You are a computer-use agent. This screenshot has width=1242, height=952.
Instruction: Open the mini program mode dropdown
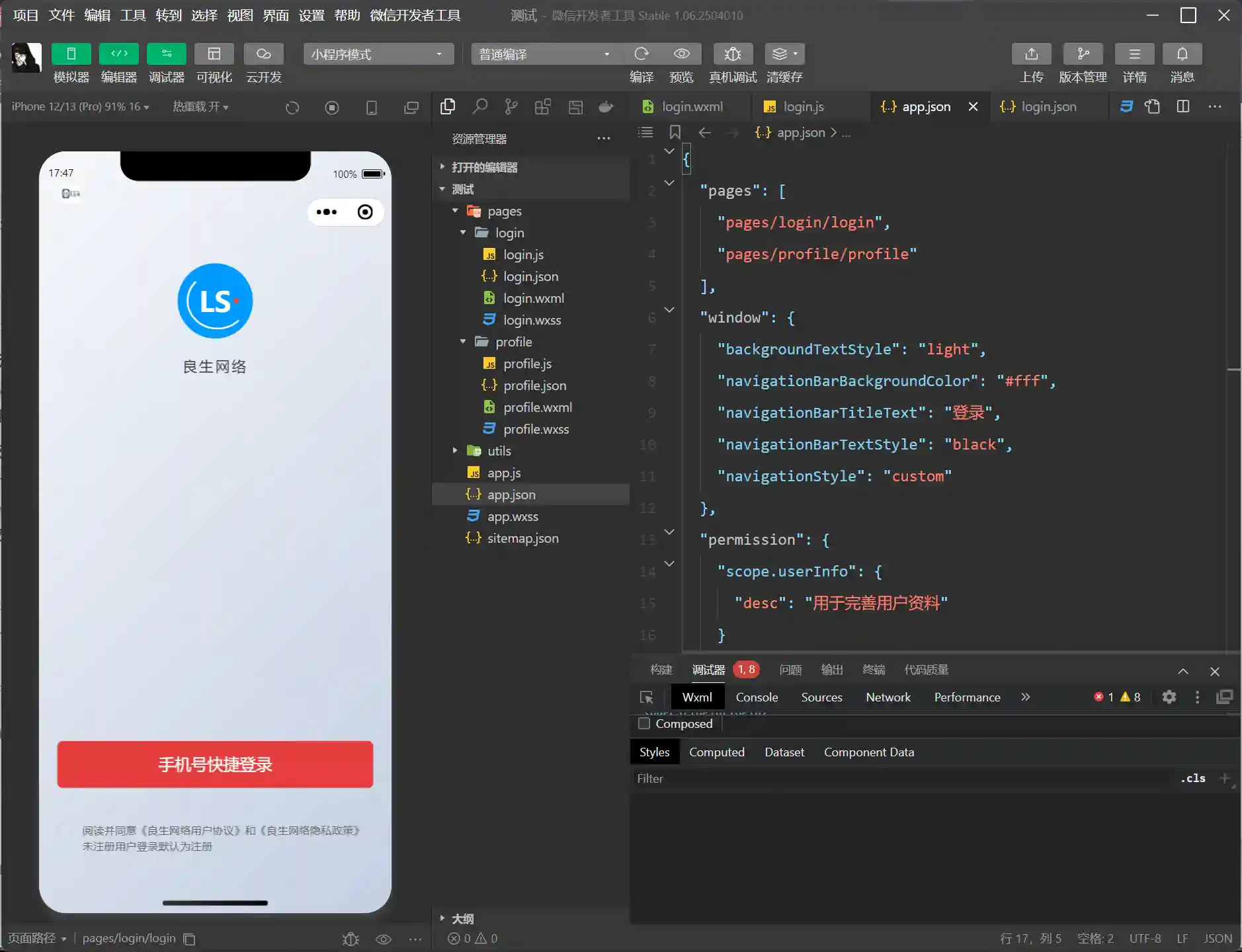(378, 54)
